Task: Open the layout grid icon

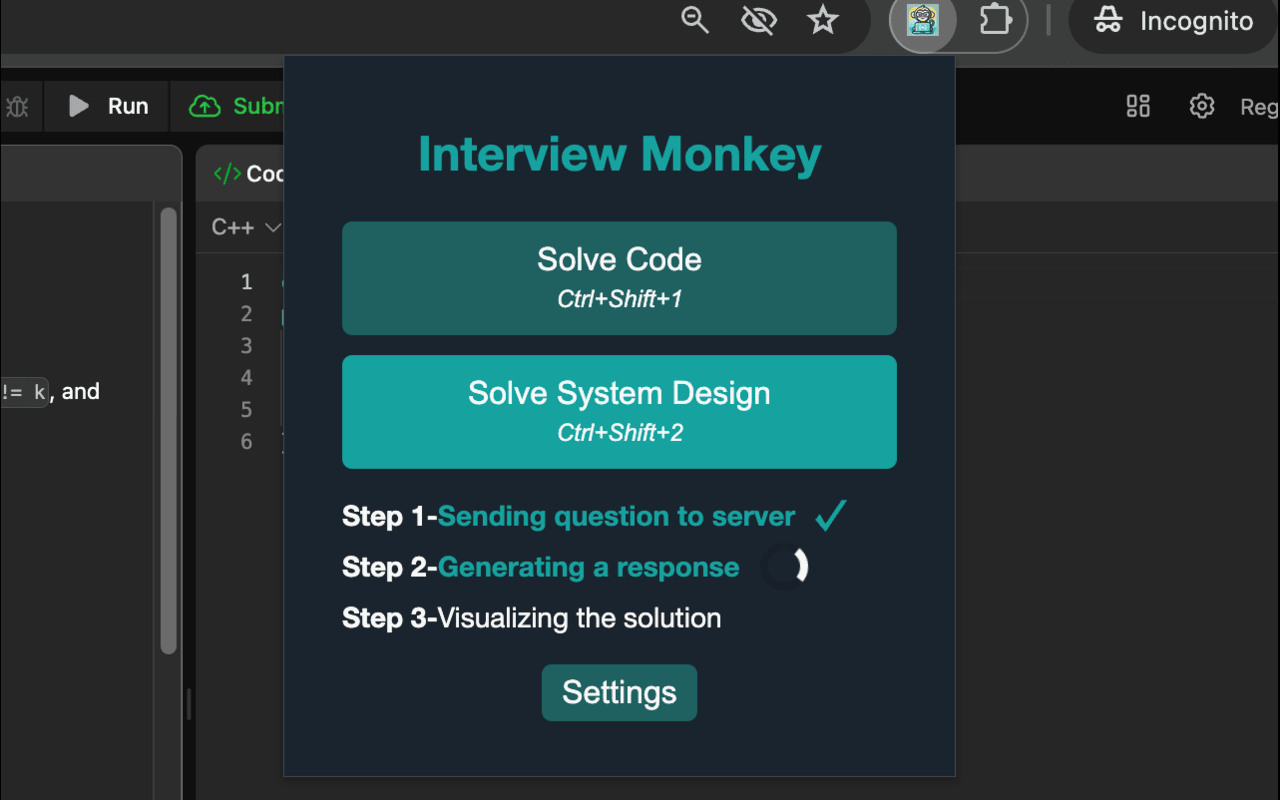Action: [1138, 106]
